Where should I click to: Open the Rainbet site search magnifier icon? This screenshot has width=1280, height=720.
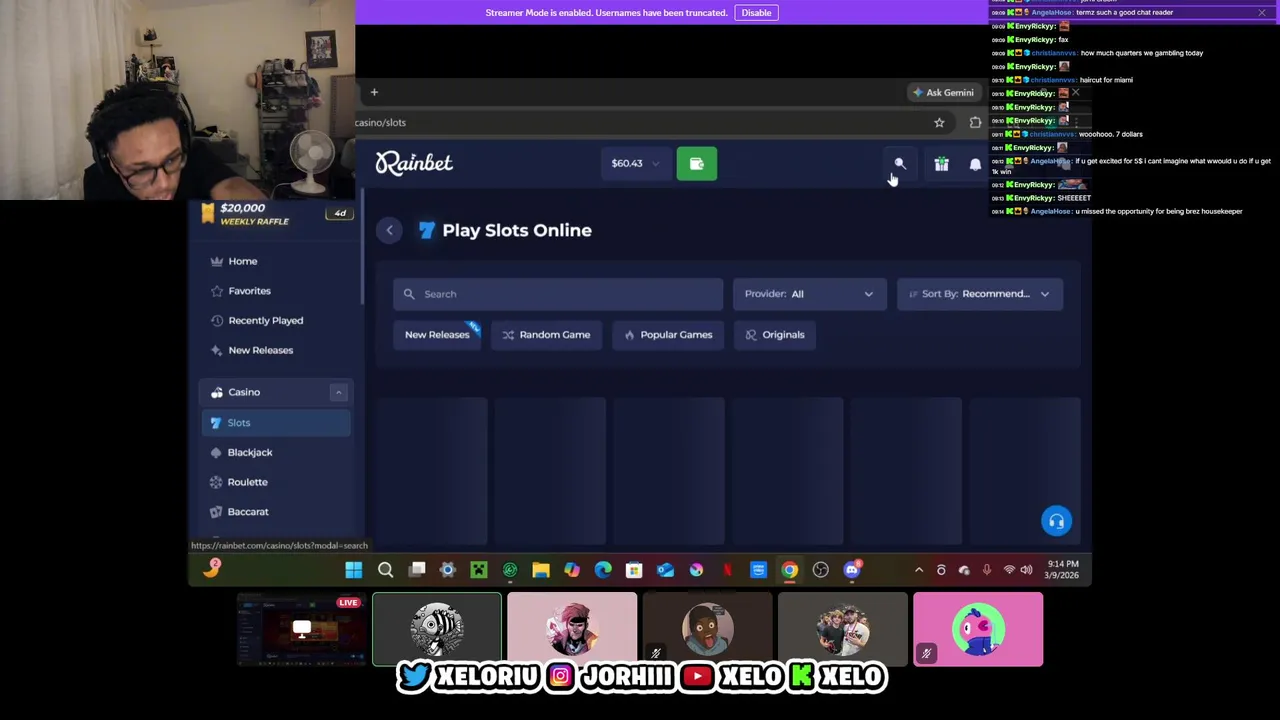(x=899, y=164)
